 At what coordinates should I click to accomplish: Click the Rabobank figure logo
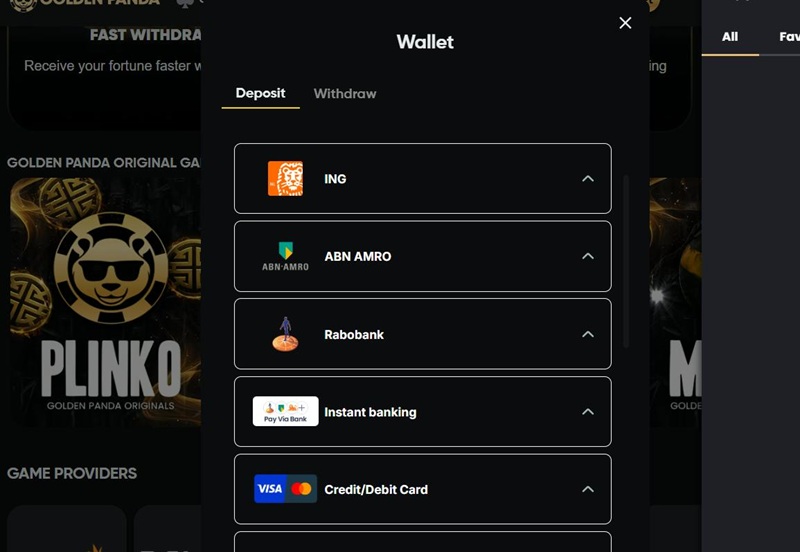[285, 334]
